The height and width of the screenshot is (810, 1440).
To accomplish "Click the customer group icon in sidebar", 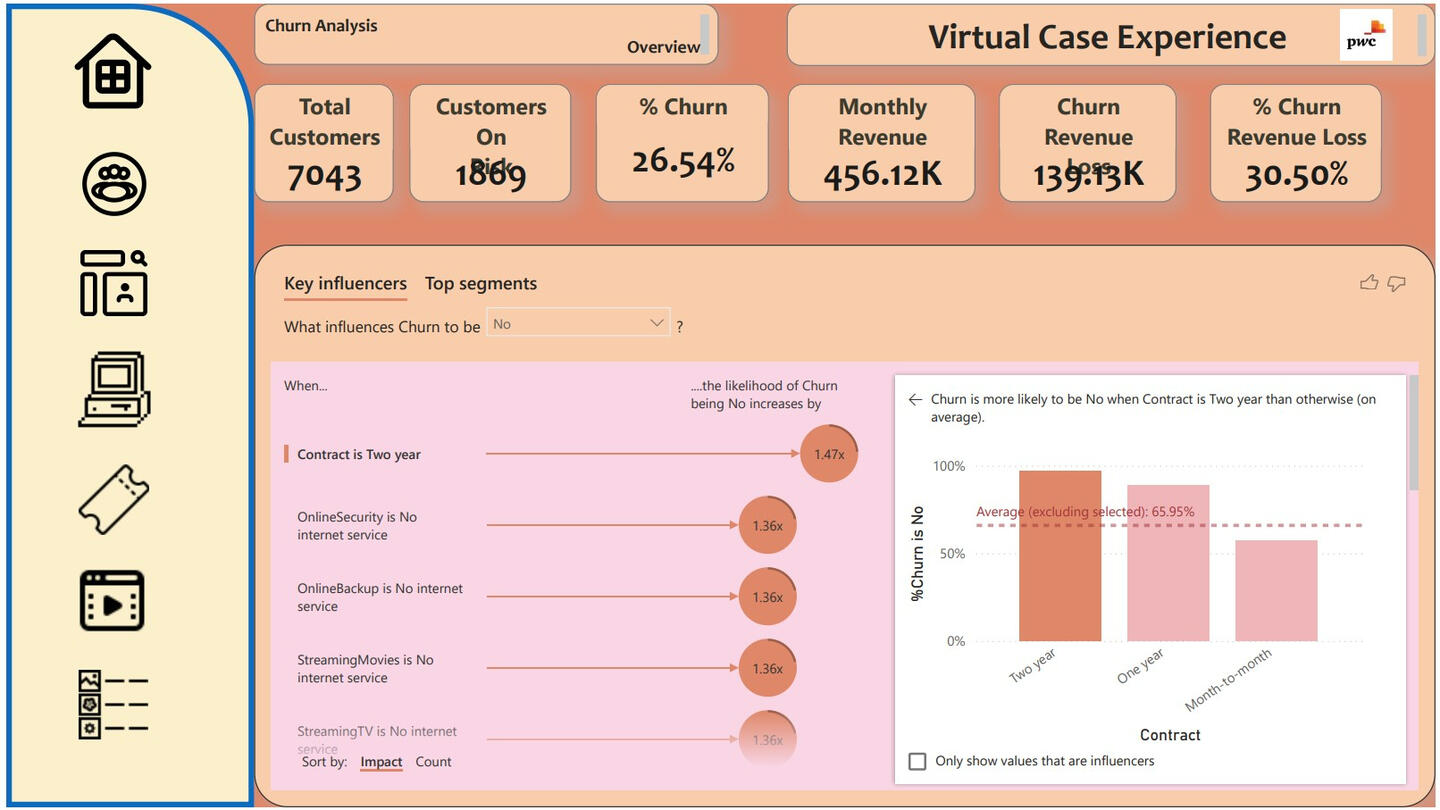I will 114,184.
